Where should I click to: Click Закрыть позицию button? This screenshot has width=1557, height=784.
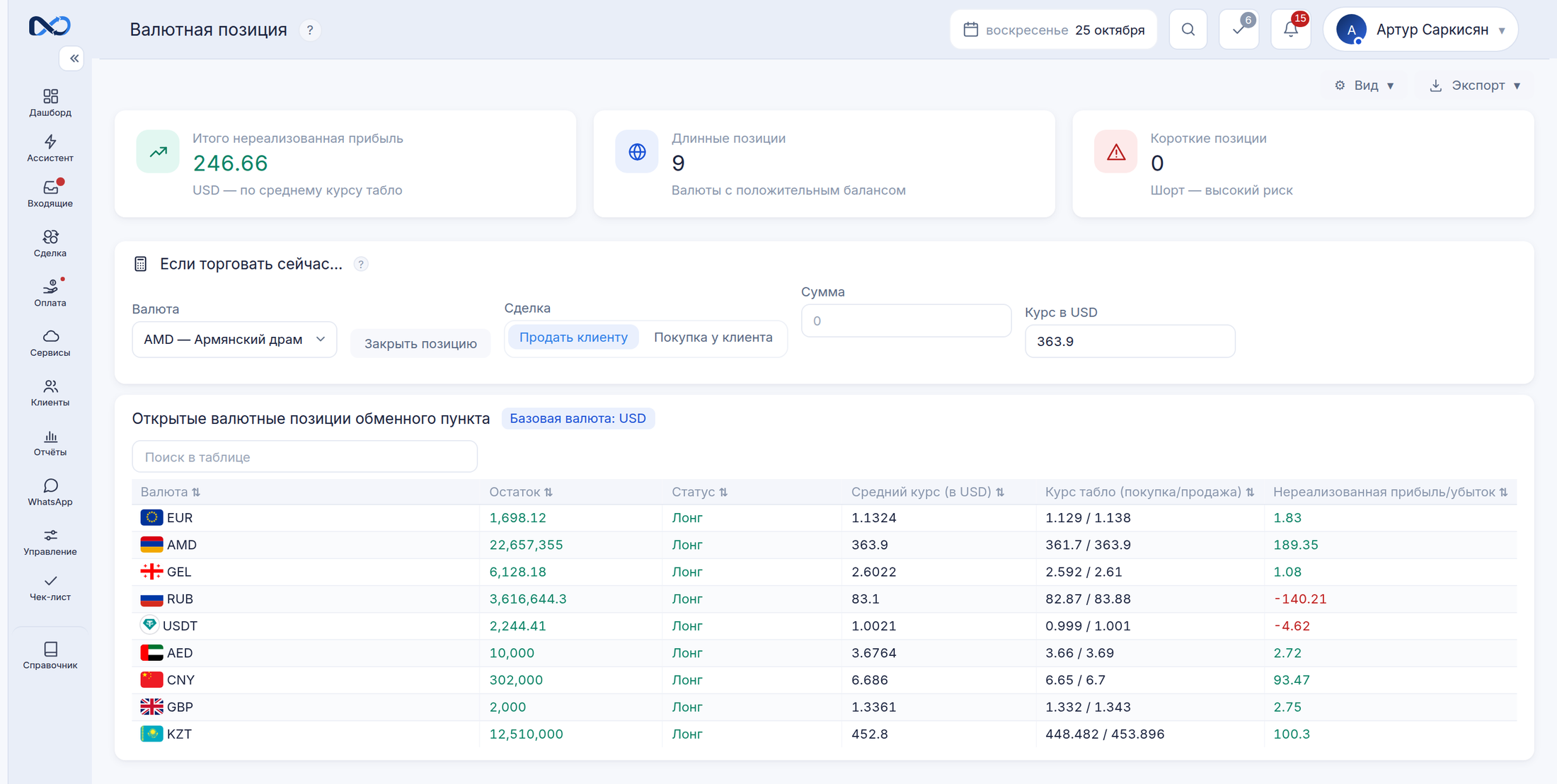pos(420,343)
